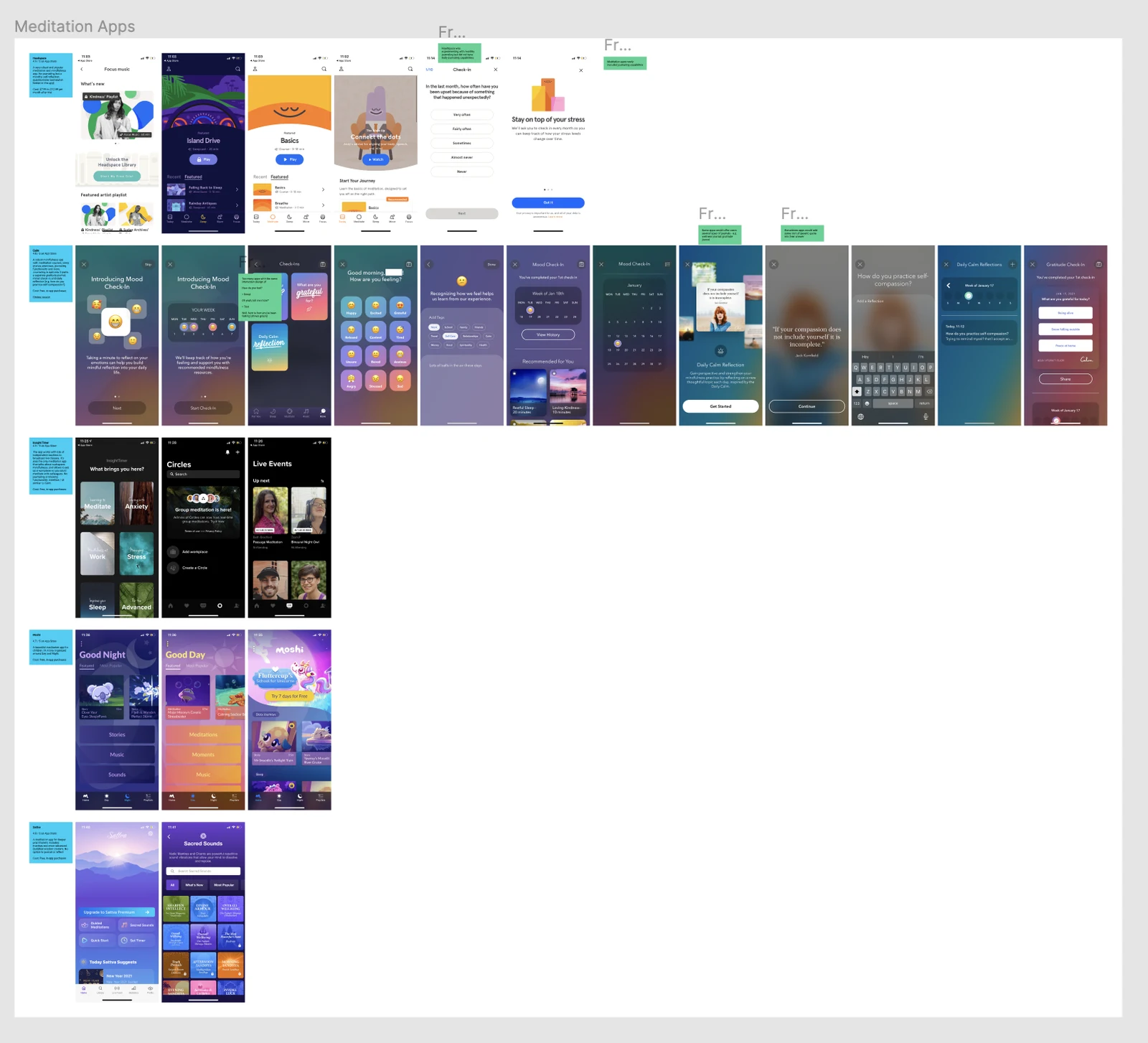Tap the shift key on the keyboard
Viewport: 1148px width, 1043px height.
coord(857,392)
